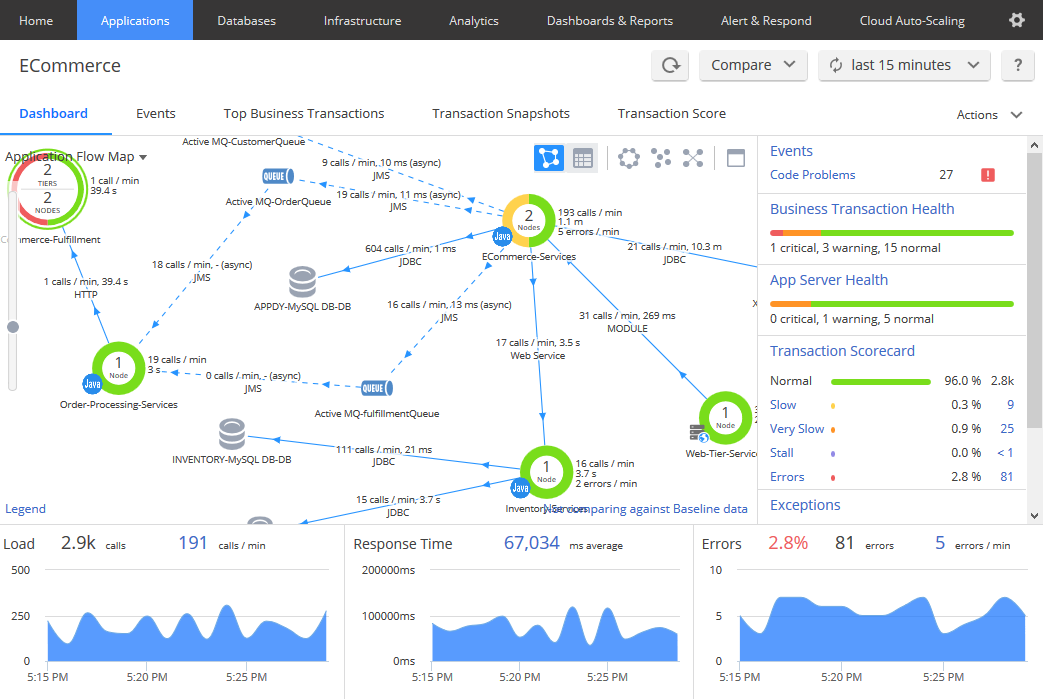Select the Dashboard tab
Viewport: 1043px width, 699px height.
tap(53, 114)
